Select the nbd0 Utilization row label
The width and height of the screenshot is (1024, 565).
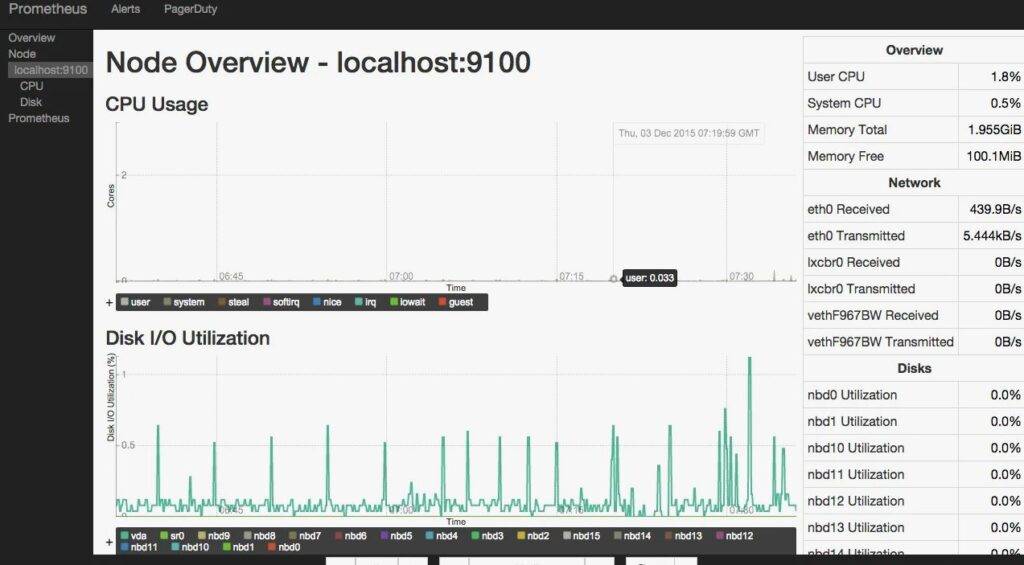click(852, 395)
